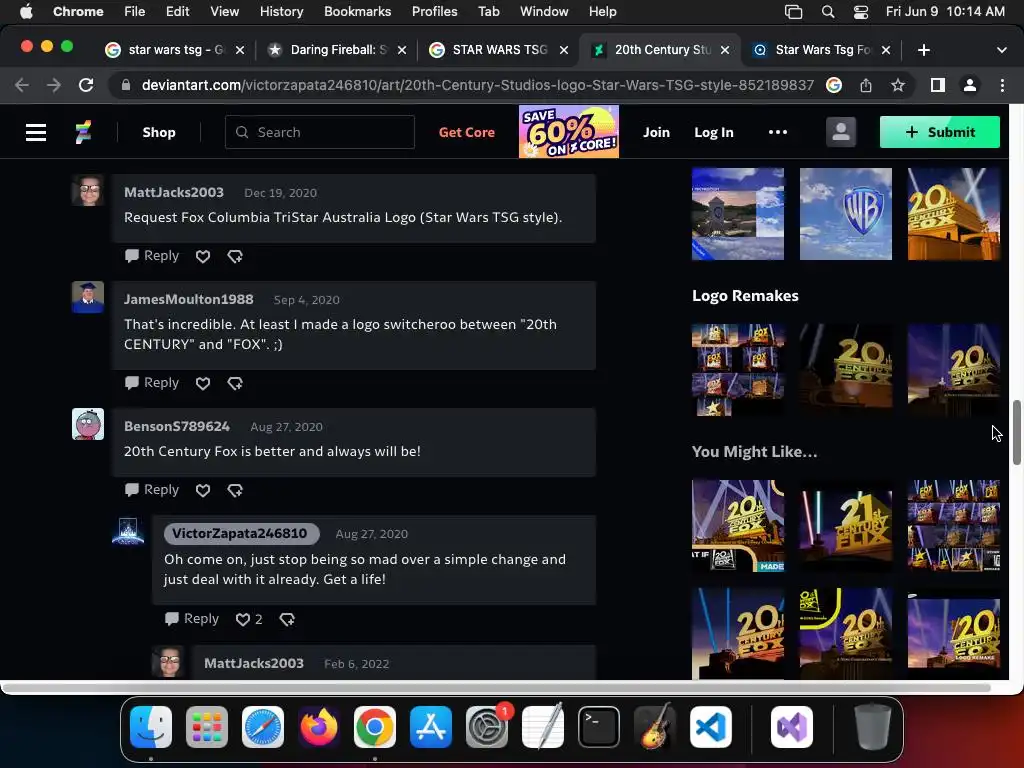Click the gray user avatar icon in header

click(x=840, y=132)
